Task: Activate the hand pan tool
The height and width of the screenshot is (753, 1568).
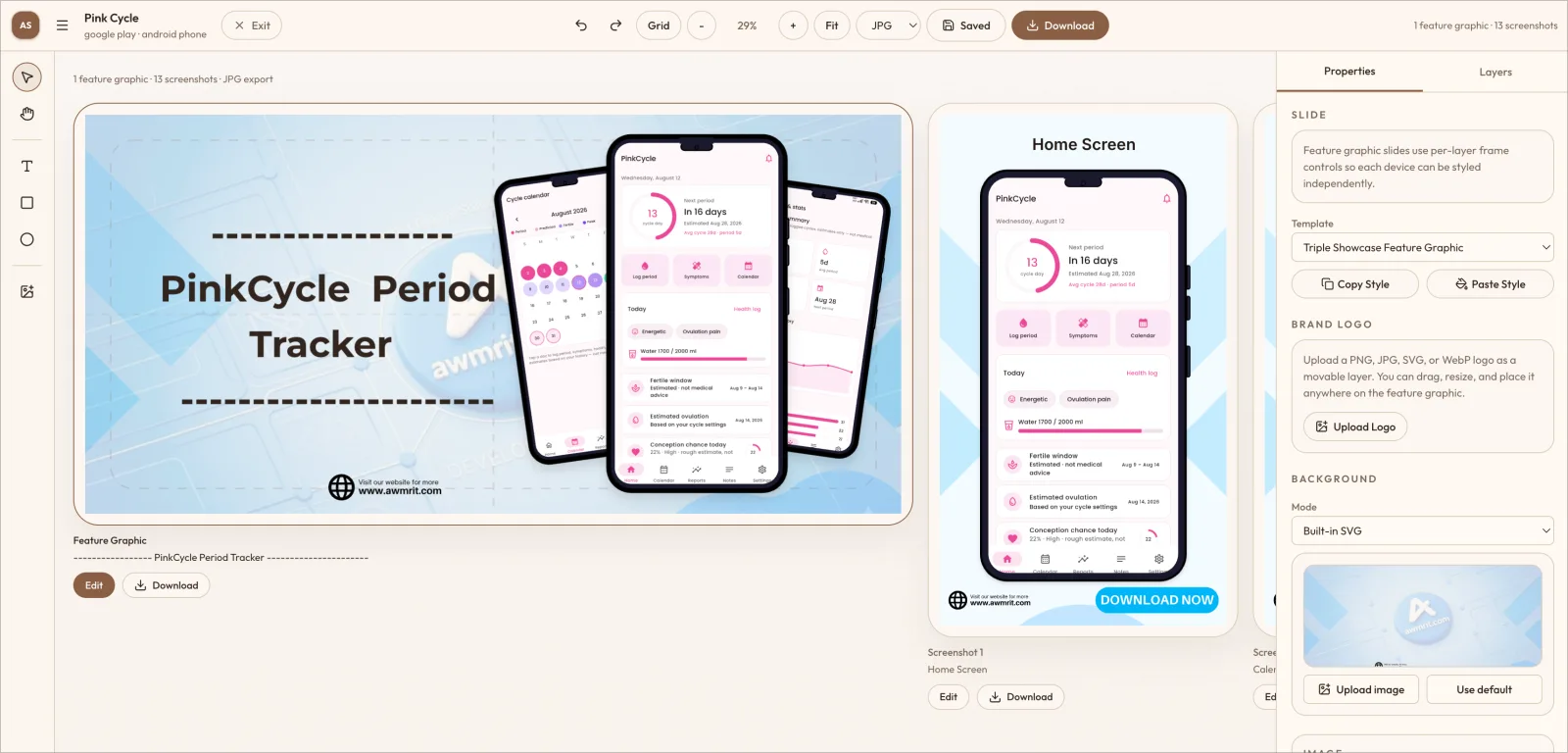Action: pyautogui.click(x=26, y=114)
